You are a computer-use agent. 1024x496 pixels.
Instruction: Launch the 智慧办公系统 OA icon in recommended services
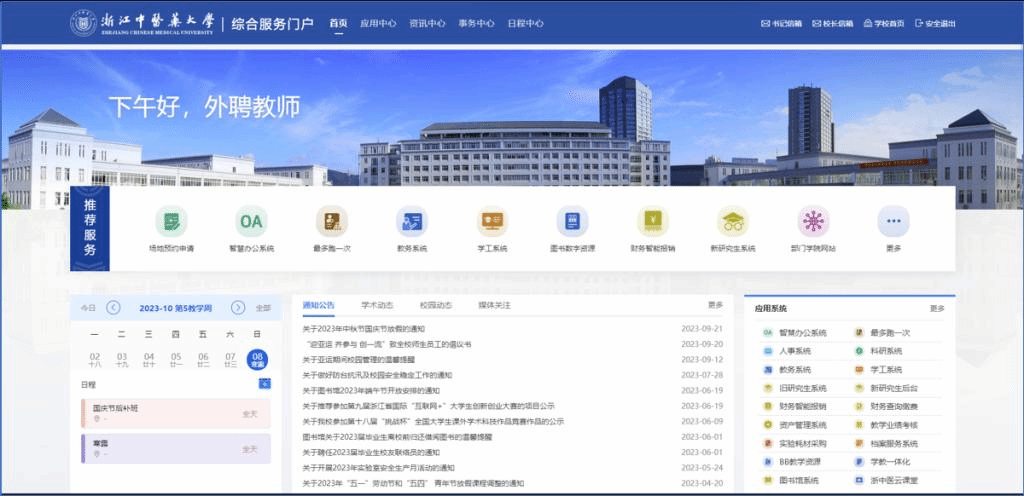tap(251, 221)
